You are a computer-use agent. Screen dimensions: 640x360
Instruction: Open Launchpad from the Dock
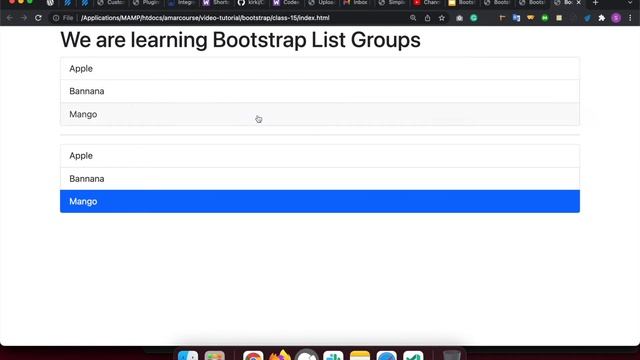[x=215, y=356]
